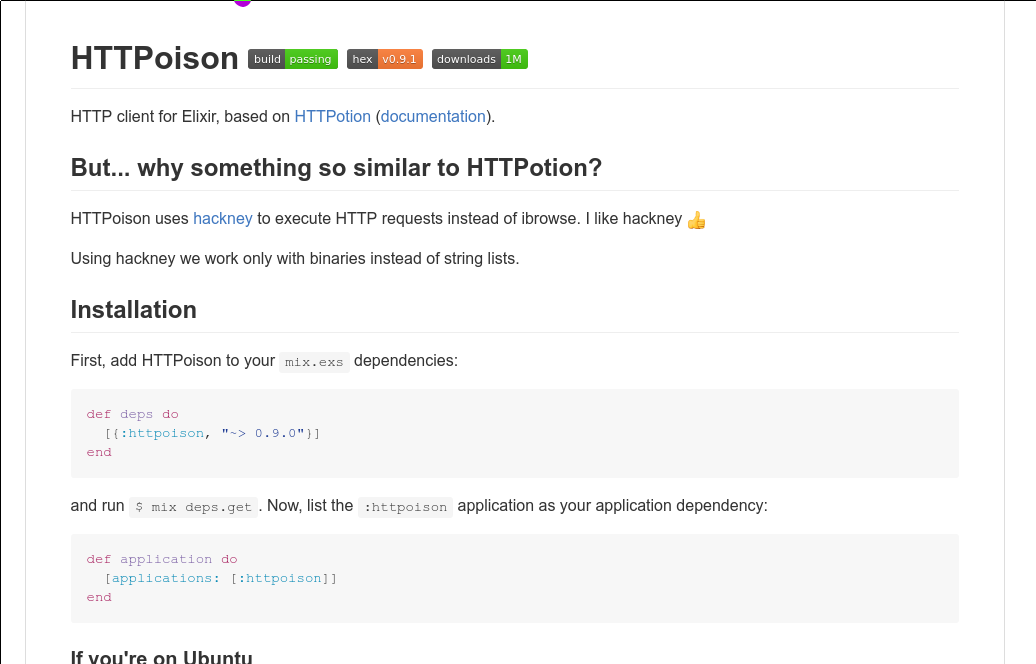Click the "If you're on Ubuntu" heading
This screenshot has width=1036, height=664.
[161, 657]
